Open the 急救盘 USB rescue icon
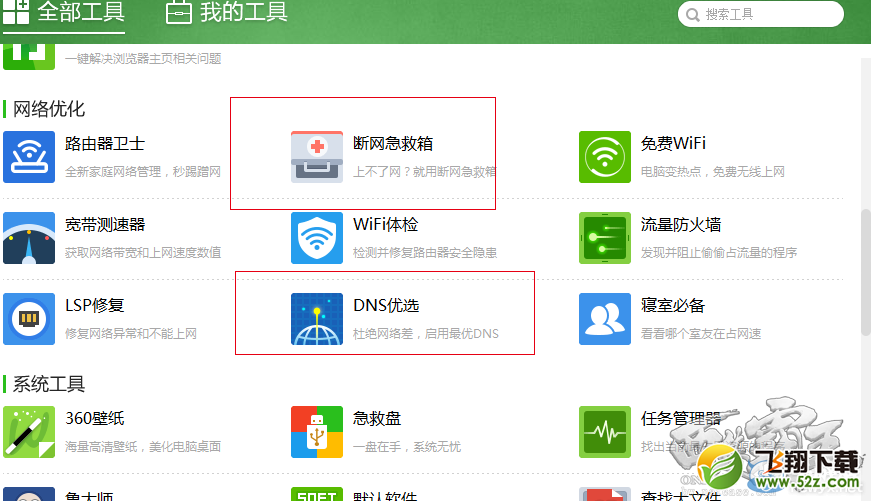 point(317,431)
